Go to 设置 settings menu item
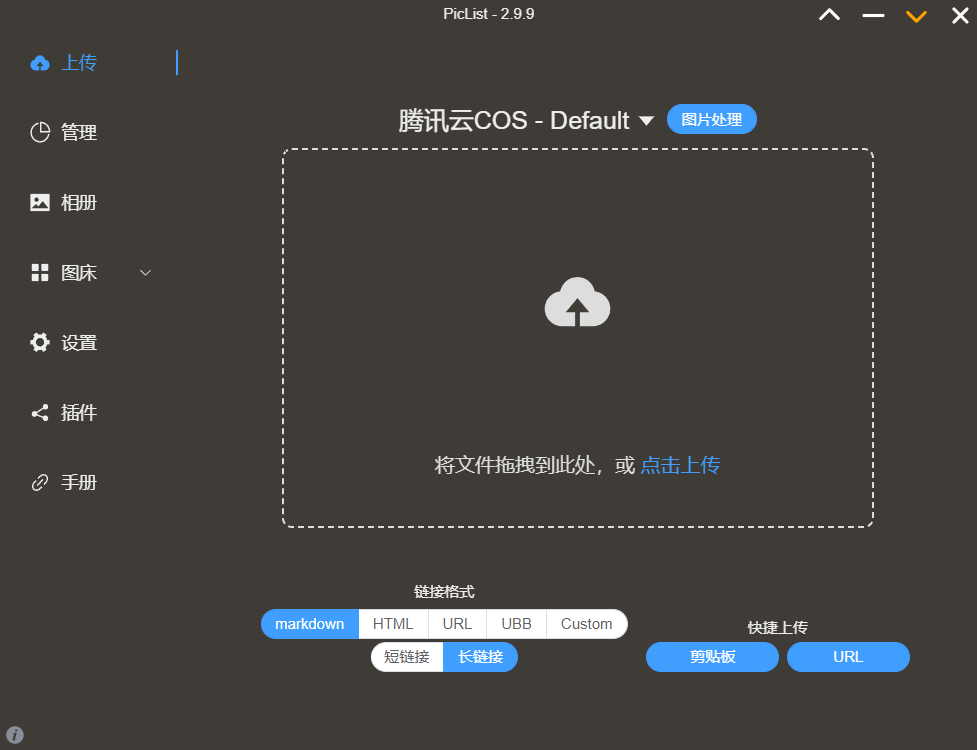The width and height of the screenshot is (977, 750). tap(79, 343)
